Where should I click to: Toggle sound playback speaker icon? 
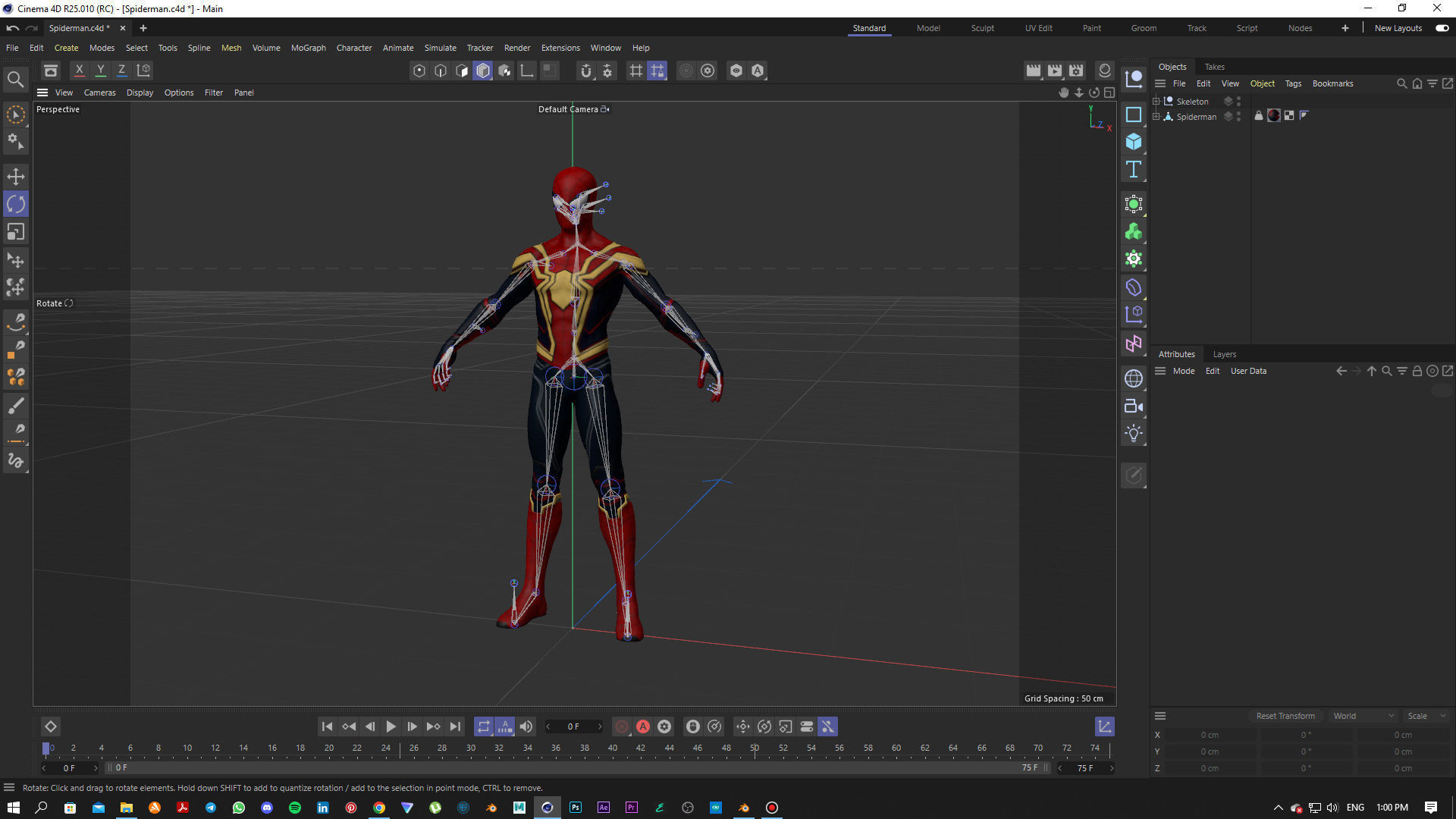pos(526,726)
